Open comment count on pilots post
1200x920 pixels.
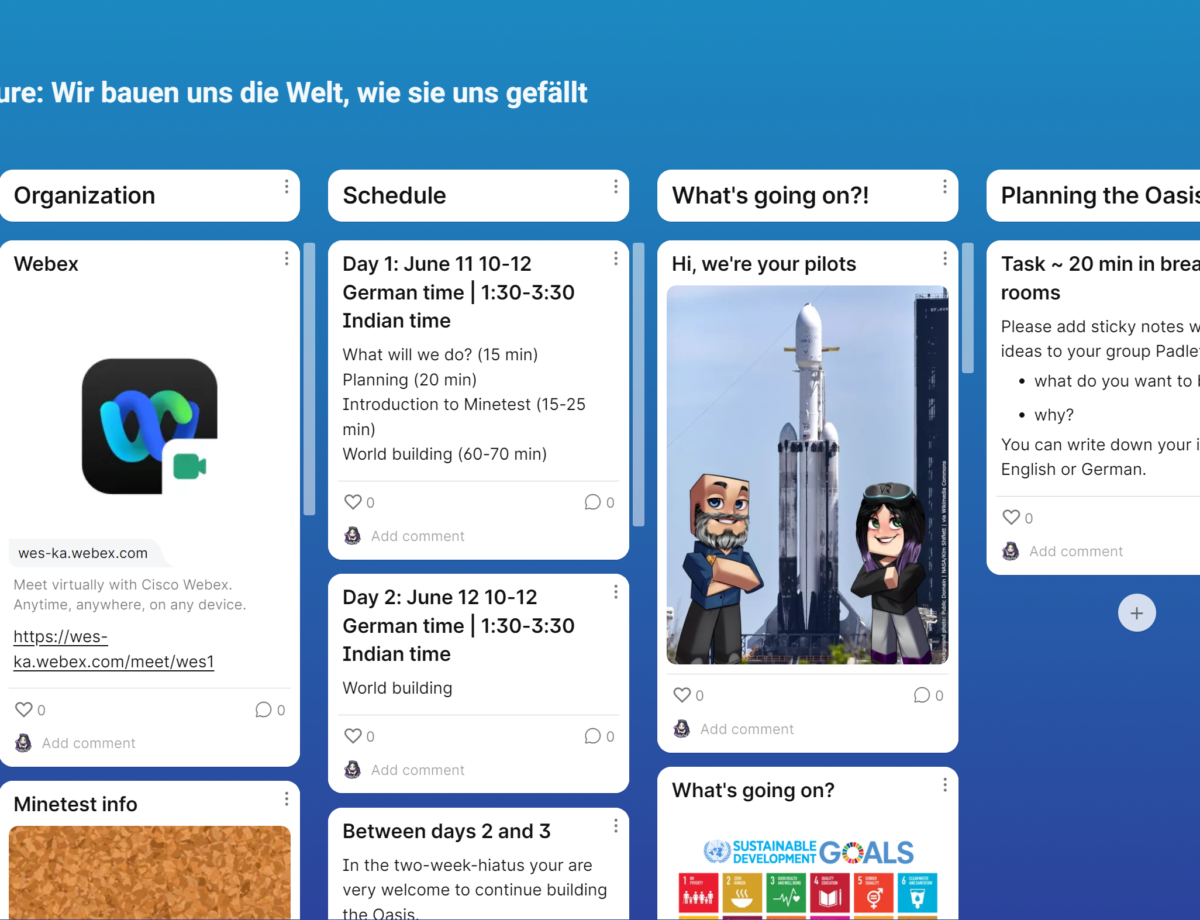pos(922,695)
